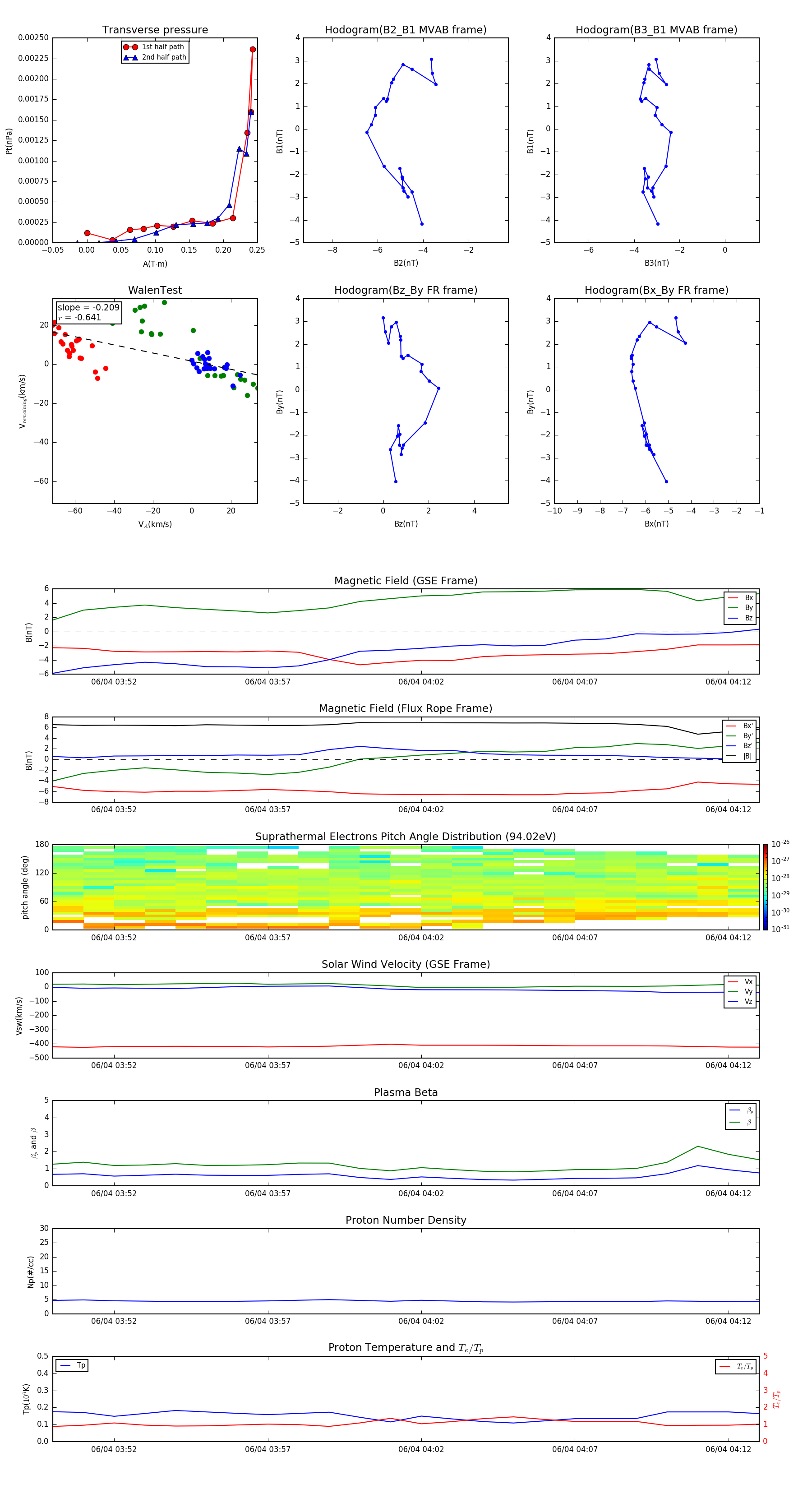Click the 'pitch angle (deg)' y-axis label
812x1489 pixels.
[25, 887]
